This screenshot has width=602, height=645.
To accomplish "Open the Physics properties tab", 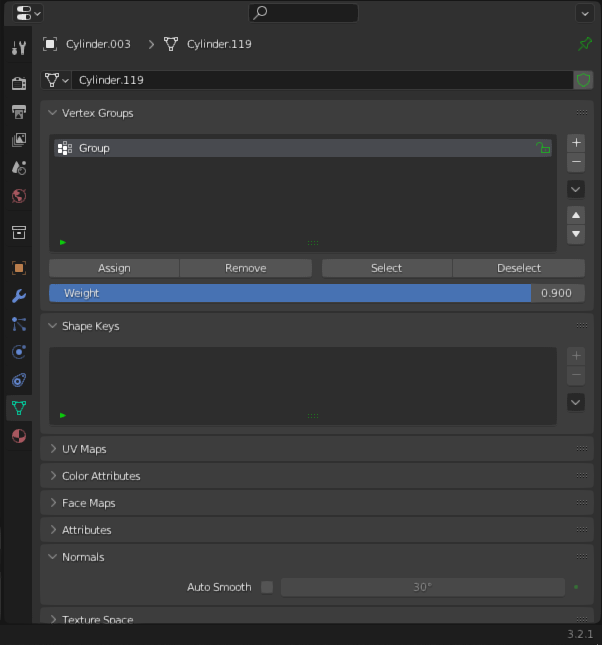I will (19, 352).
